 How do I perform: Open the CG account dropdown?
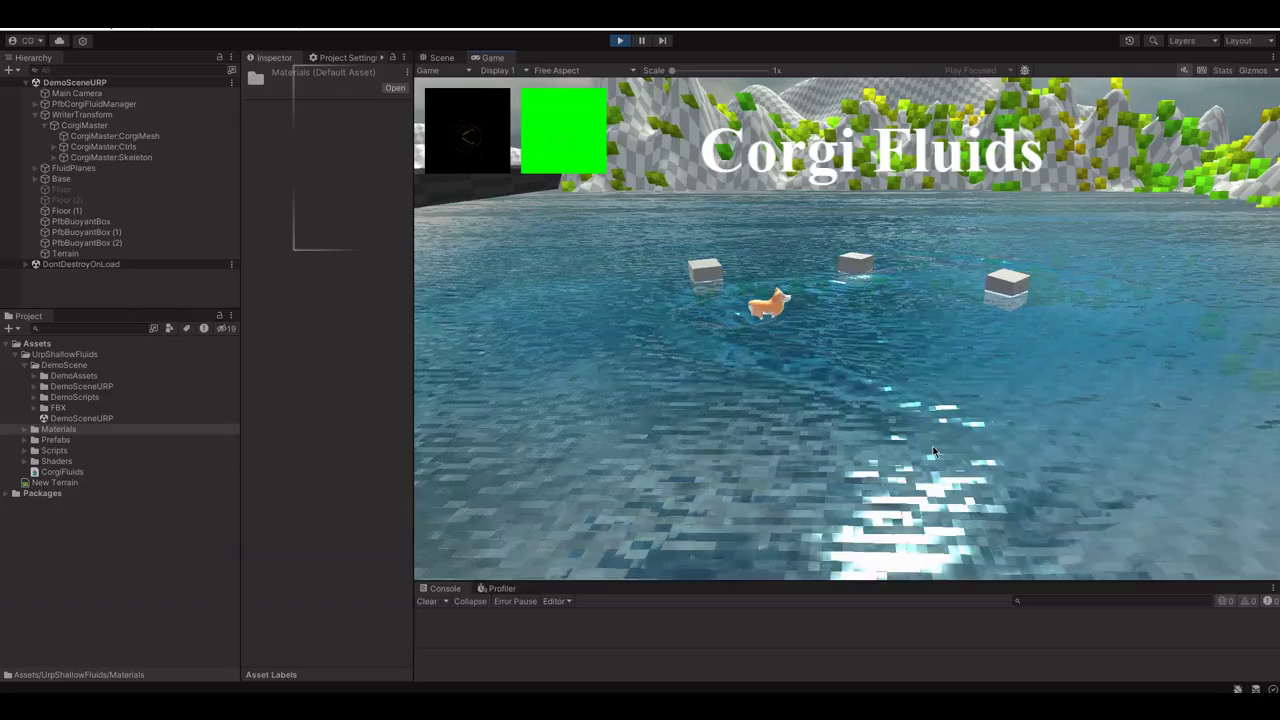point(26,41)
